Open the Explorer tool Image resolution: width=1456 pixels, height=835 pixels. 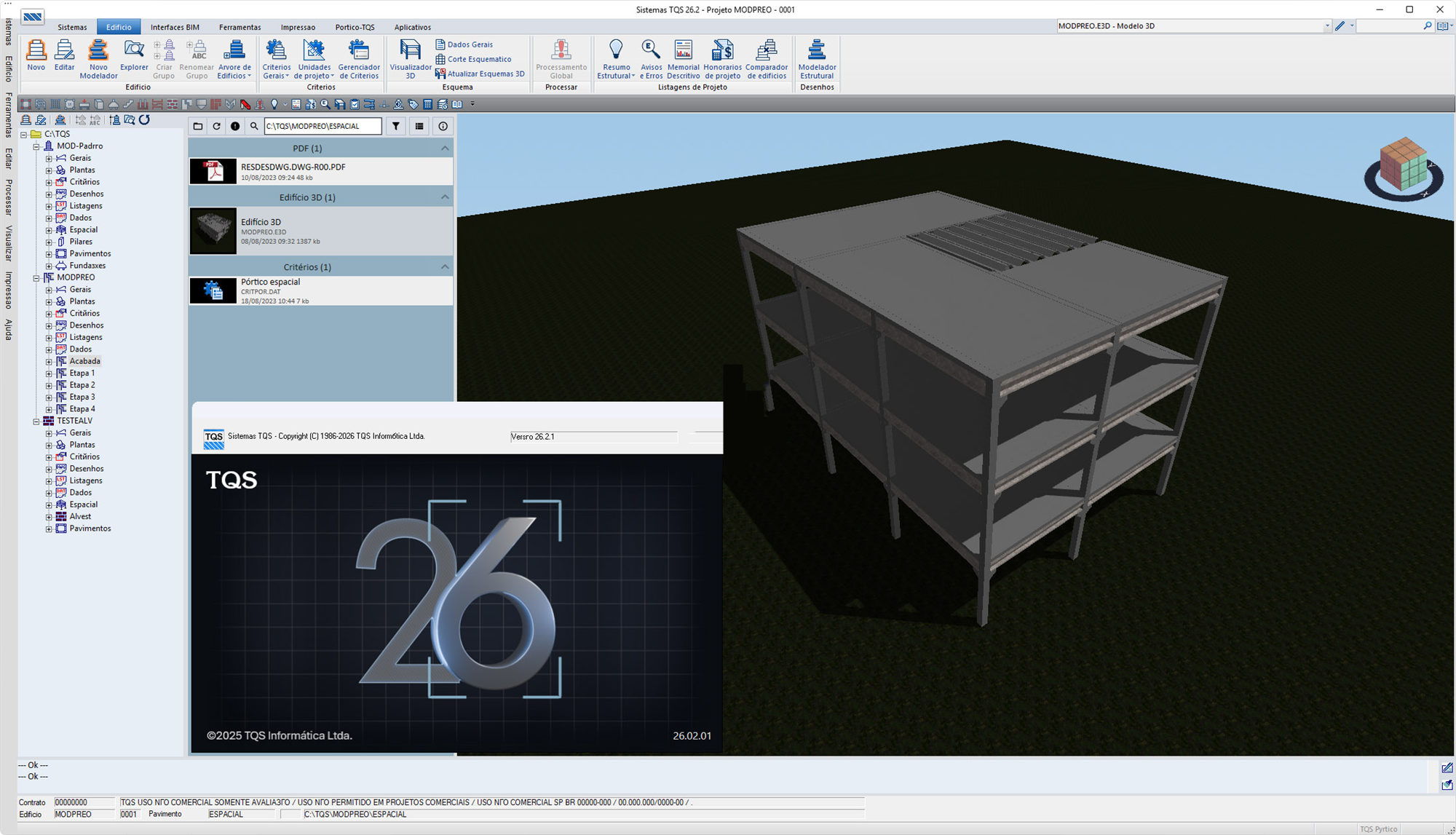coord(134,55)
